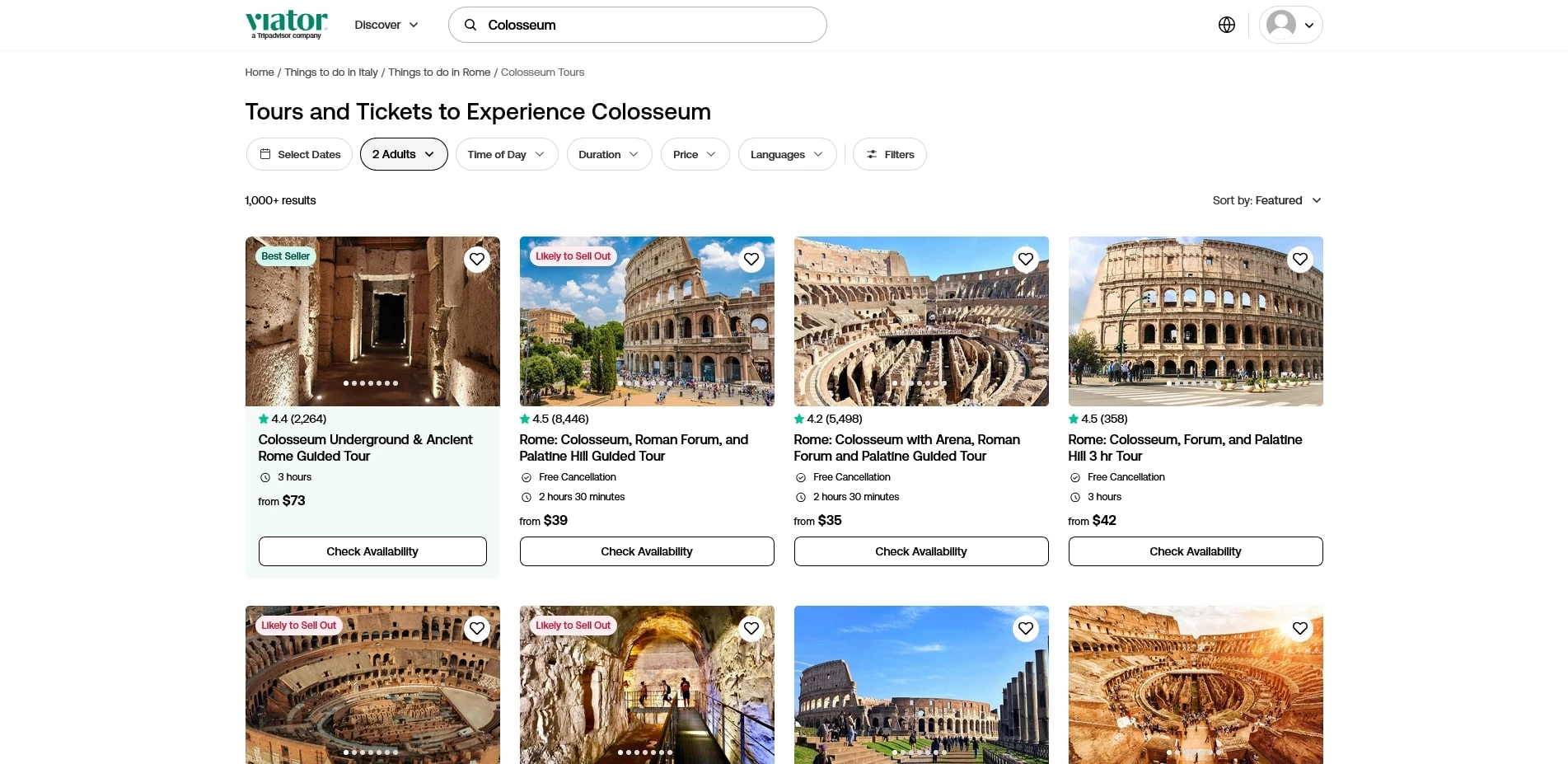Screen dimensions: 1568x764
Task: Favorite the Colosseum Underground tour with heart
Action: click(476, 260)
